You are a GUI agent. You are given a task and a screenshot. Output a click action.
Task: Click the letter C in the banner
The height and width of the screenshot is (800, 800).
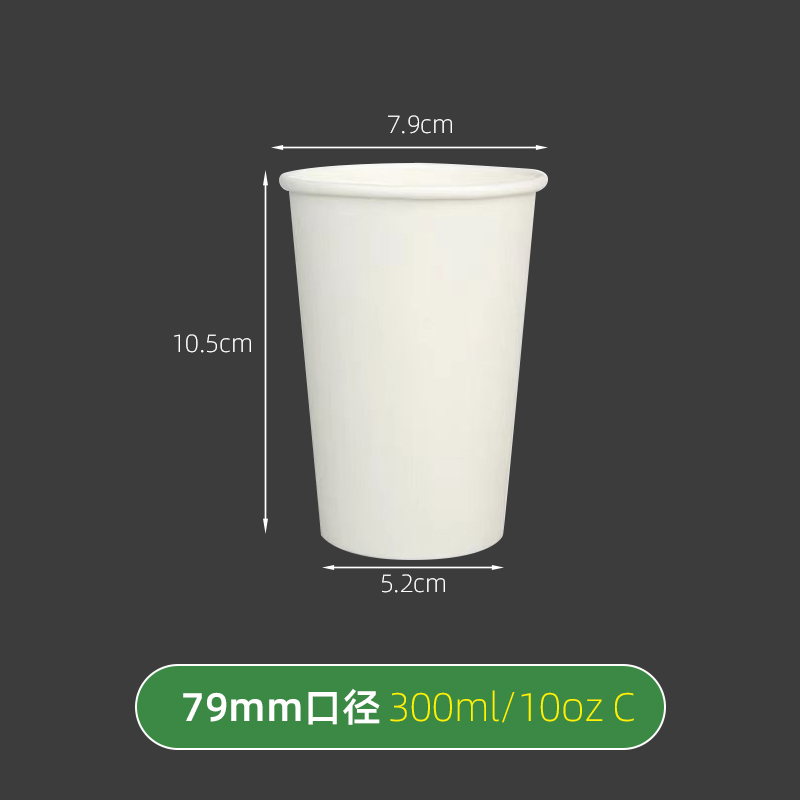[624, 708]
